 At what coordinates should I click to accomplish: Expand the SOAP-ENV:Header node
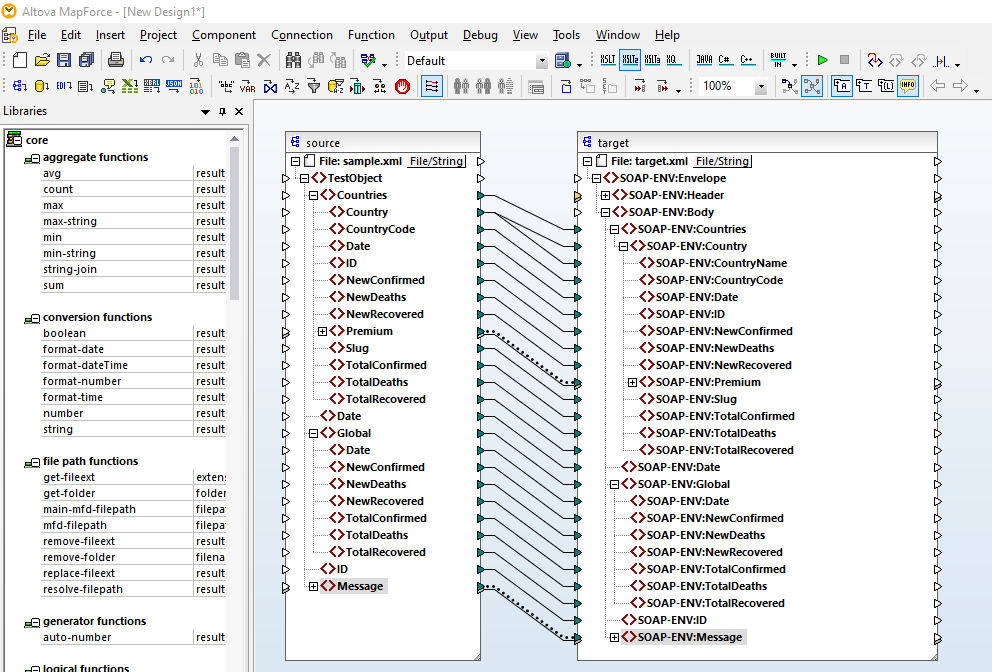pos(605,195)
